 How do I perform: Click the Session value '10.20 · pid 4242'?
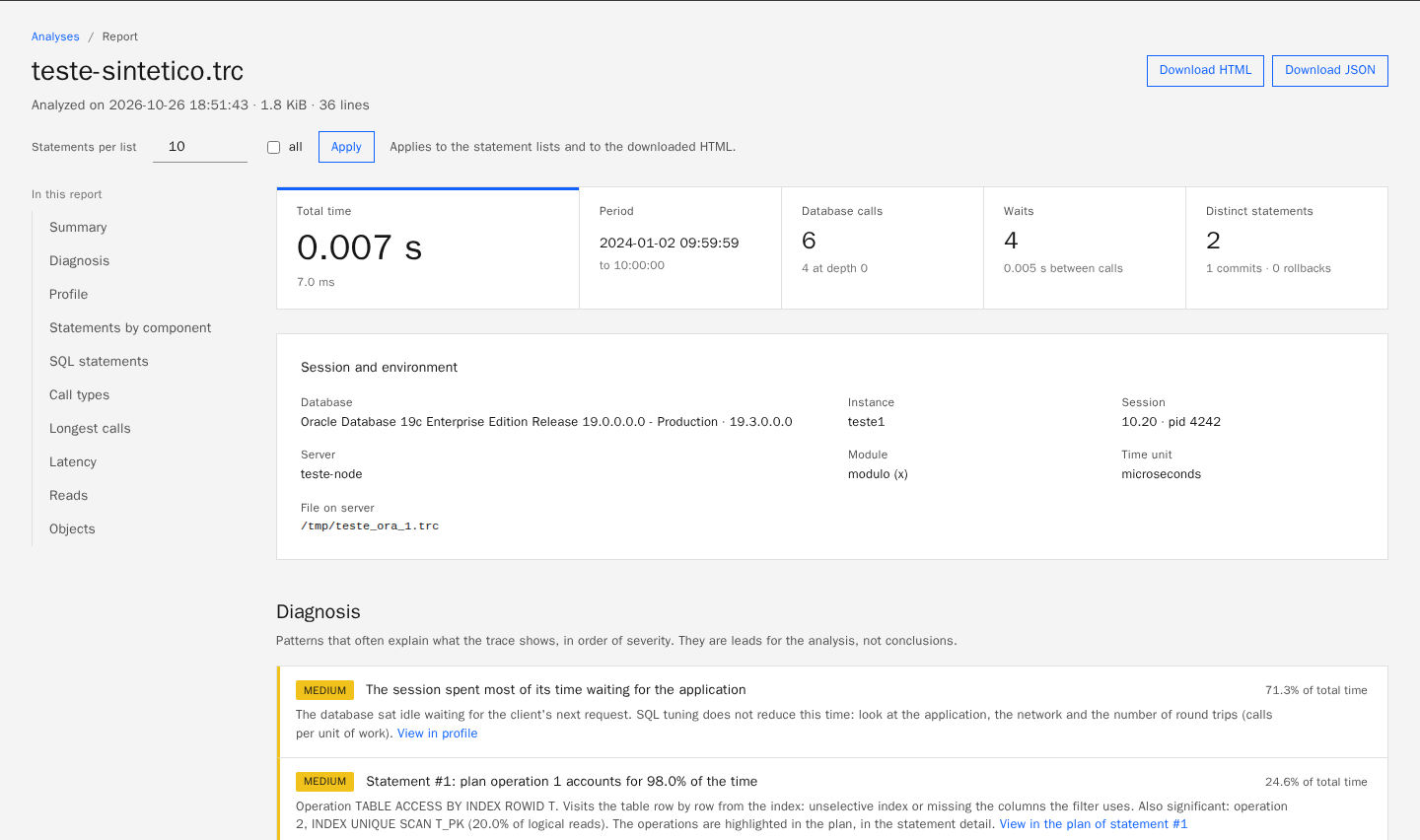point(1171,422)
